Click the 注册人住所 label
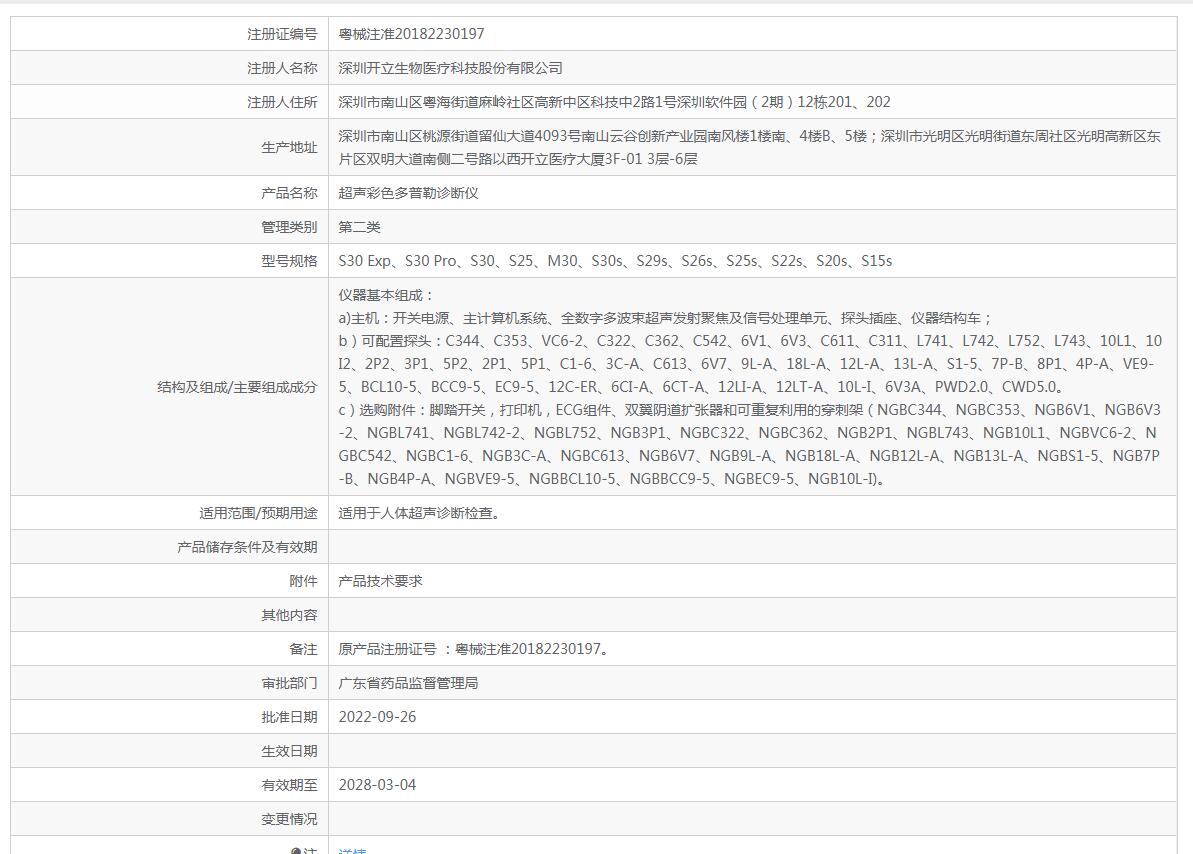Screen dimensions: 1193x854 (282, 102)
